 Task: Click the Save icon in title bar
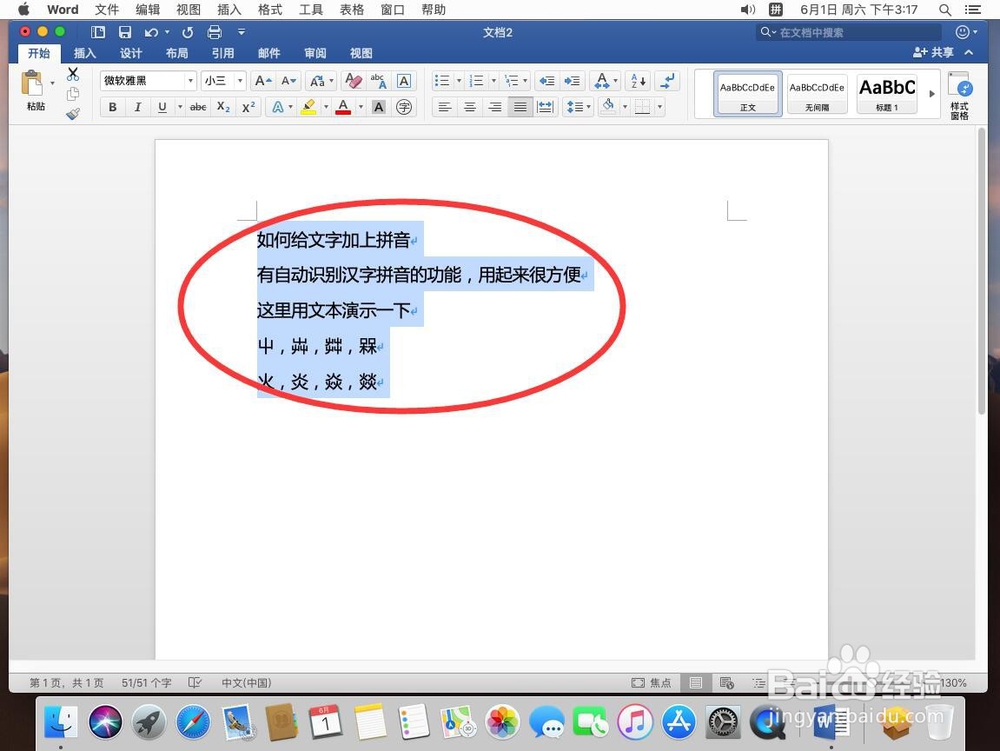(x=125, y=32)
